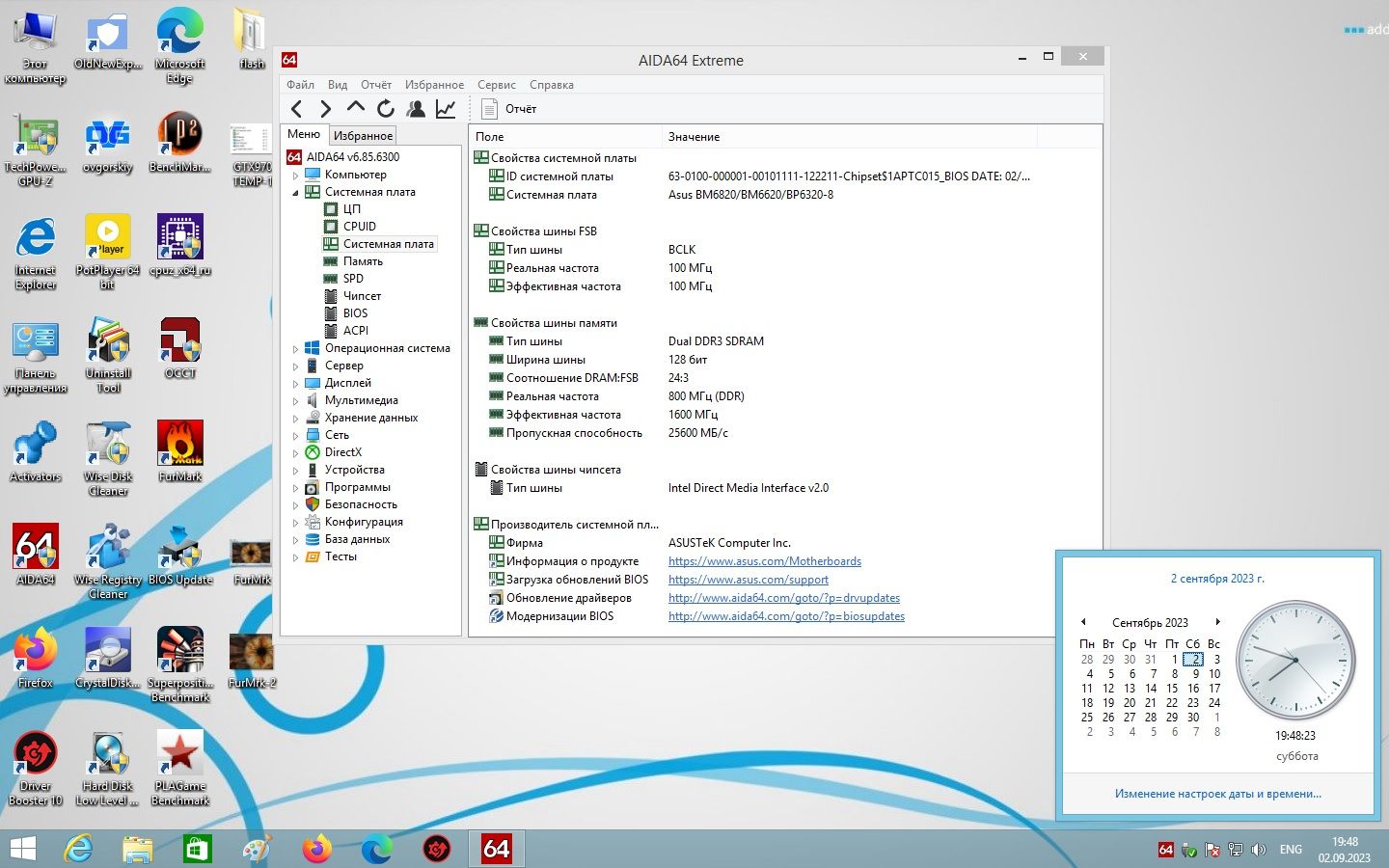Click the Up level arrow icon
The image size is (1389, 868).
(x=355, y=108)
